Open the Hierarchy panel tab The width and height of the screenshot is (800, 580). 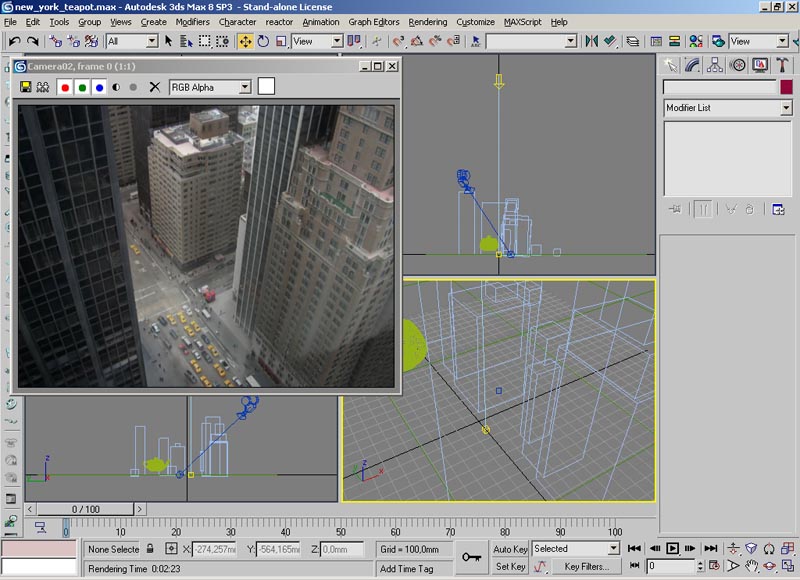(x=715, y=65)
